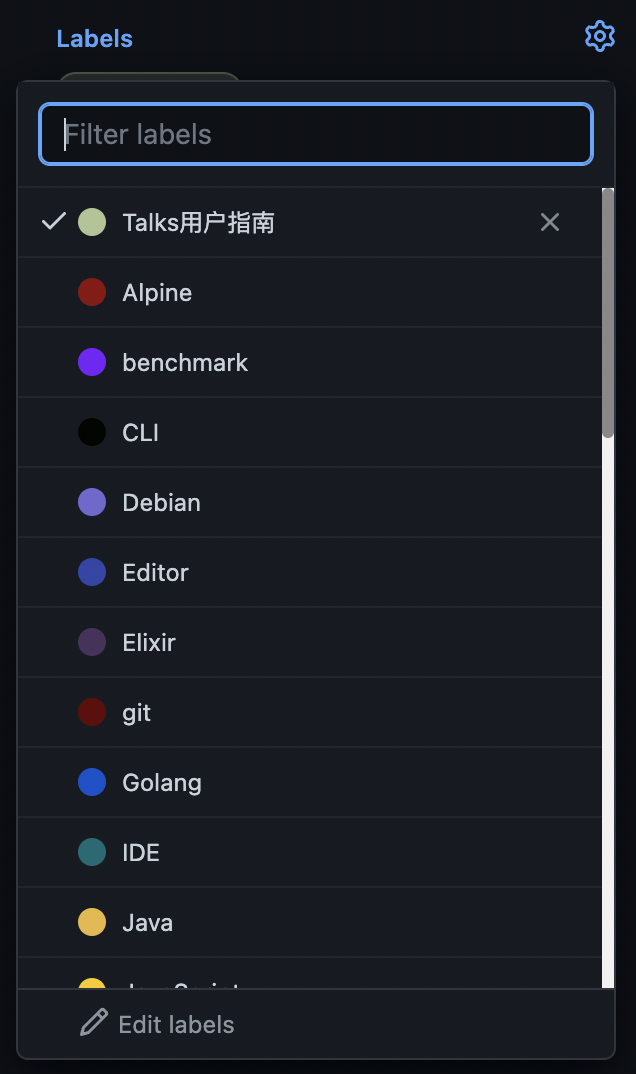
Task: Click the black color dot beside CLI
Action: [x=92, y=432]
